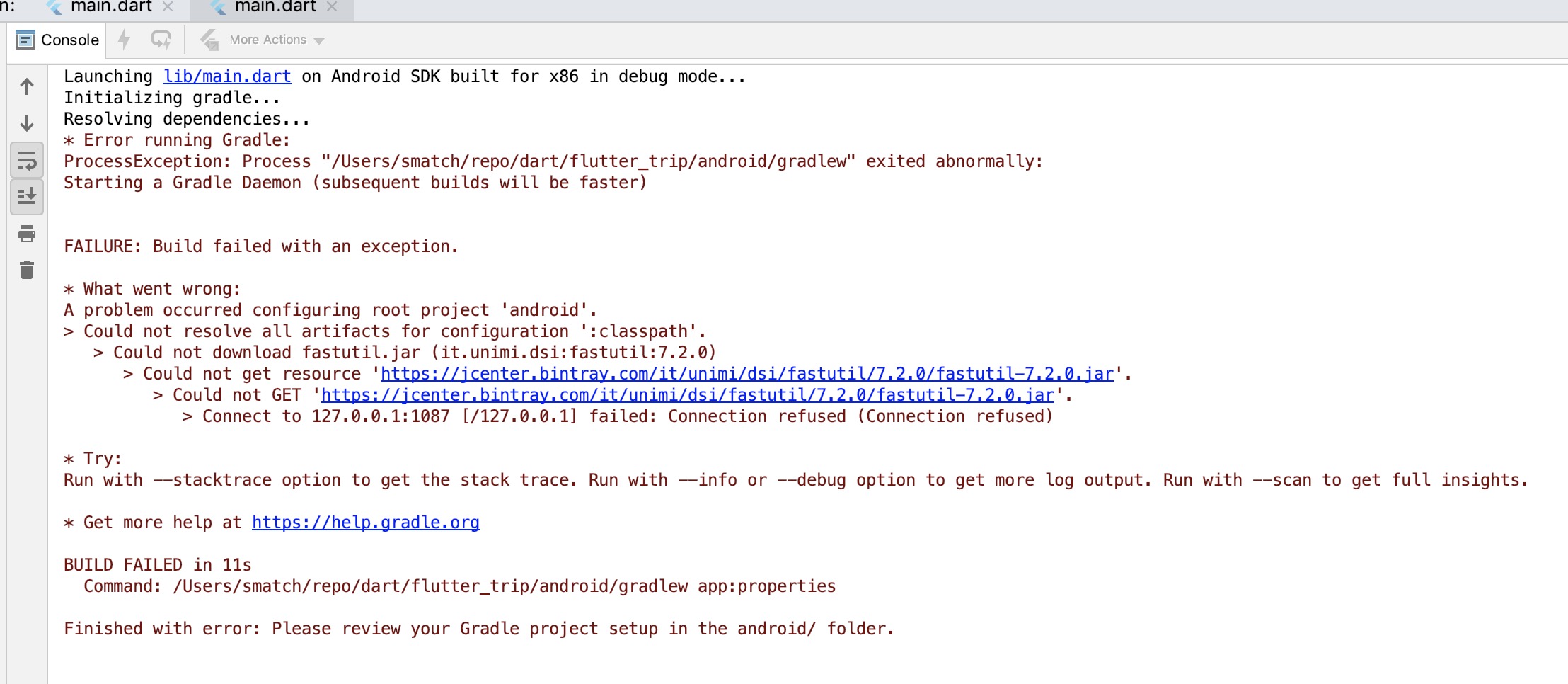Click the 'ProcessException: Process' line
The height and width of the screenshot is (684, 1568).
click(x=553, y=161)
